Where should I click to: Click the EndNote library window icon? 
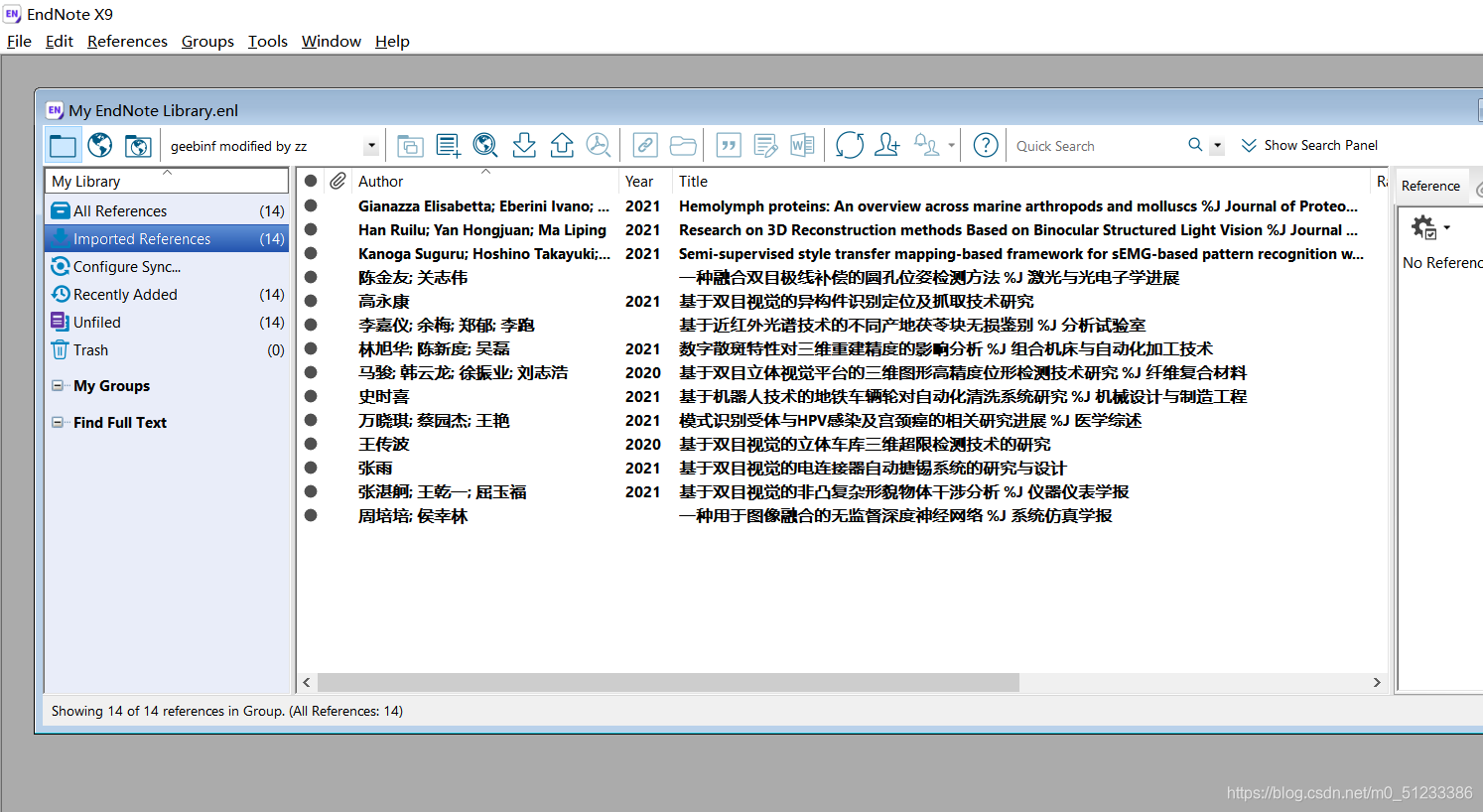tap(55, 110)
